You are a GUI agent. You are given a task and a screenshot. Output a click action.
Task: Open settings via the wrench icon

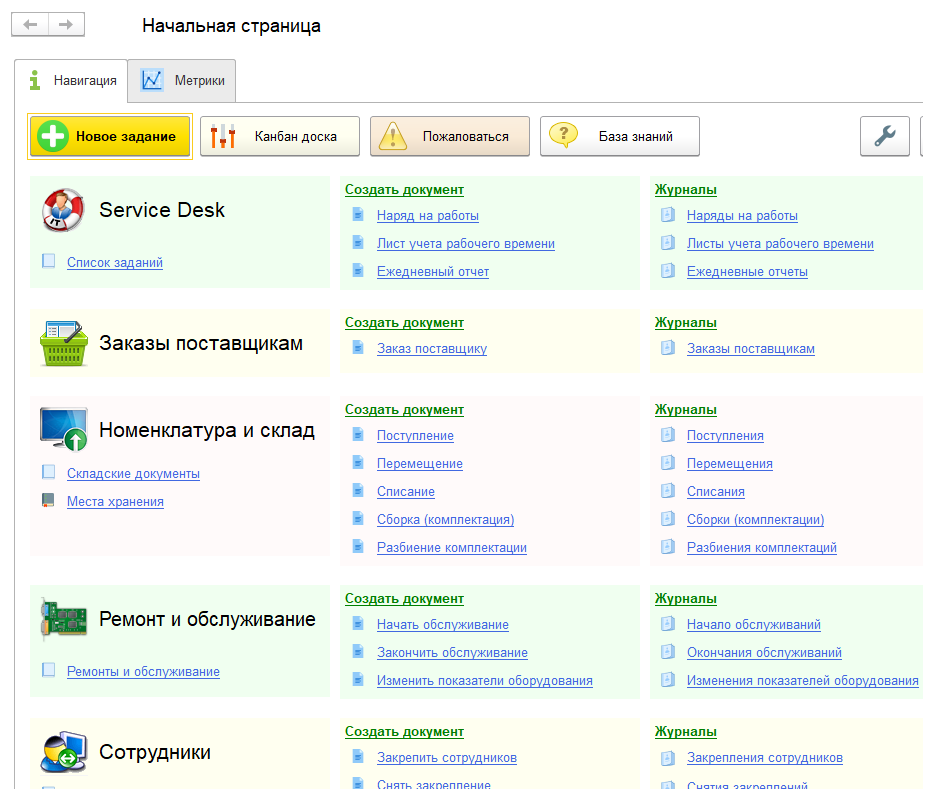point(884,137)
